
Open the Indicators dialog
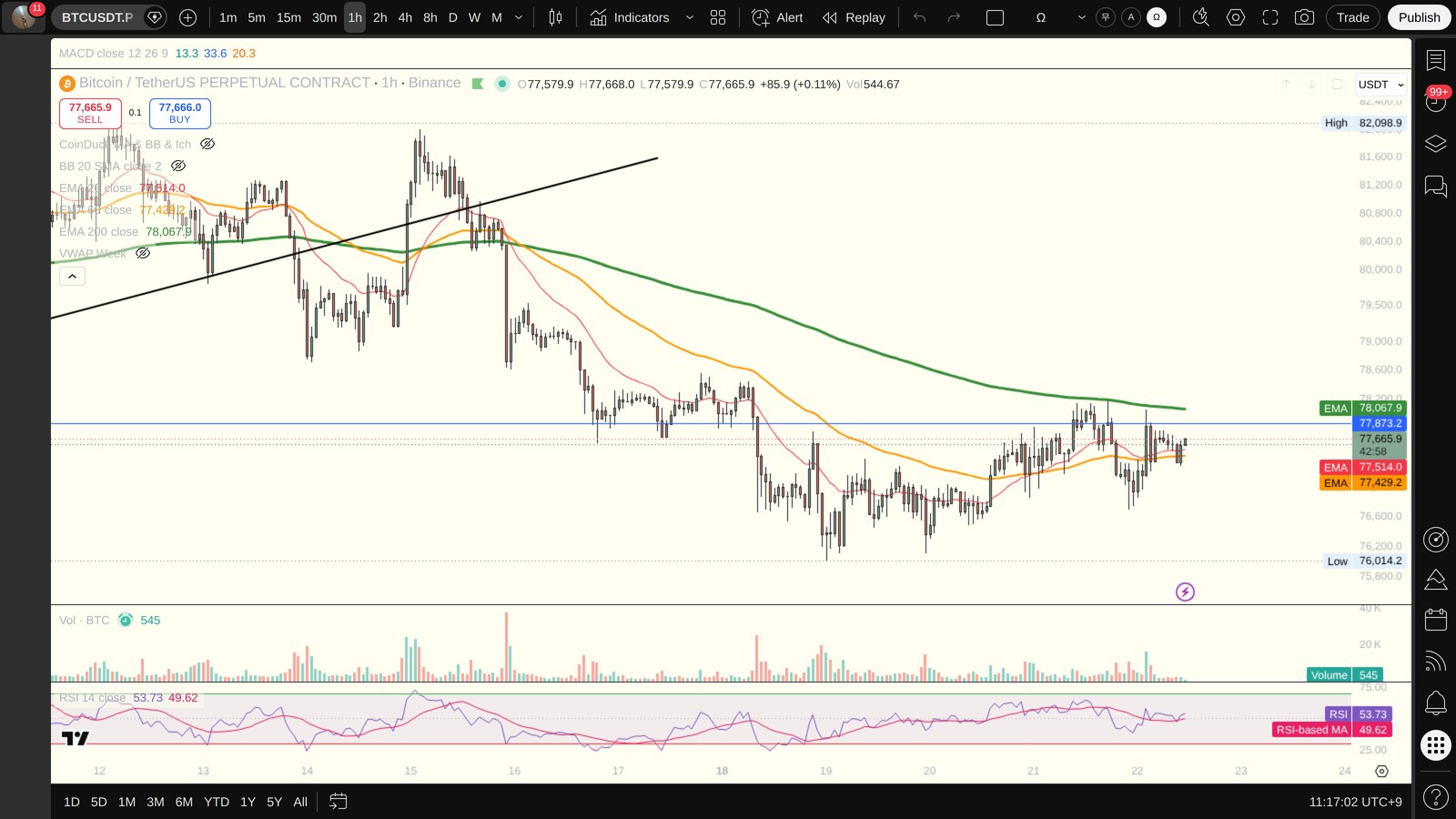click(x=629, y=17)
